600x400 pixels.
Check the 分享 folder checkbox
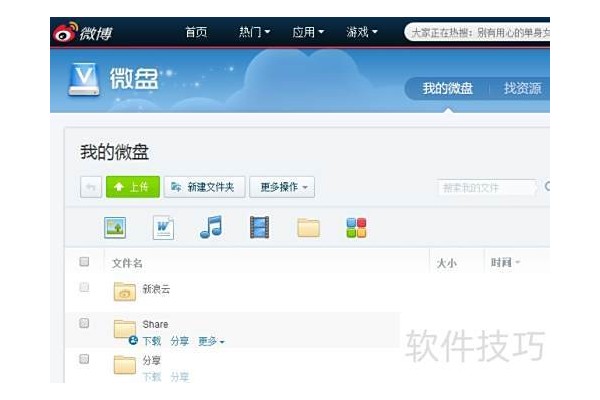click(x=84, y=359)
